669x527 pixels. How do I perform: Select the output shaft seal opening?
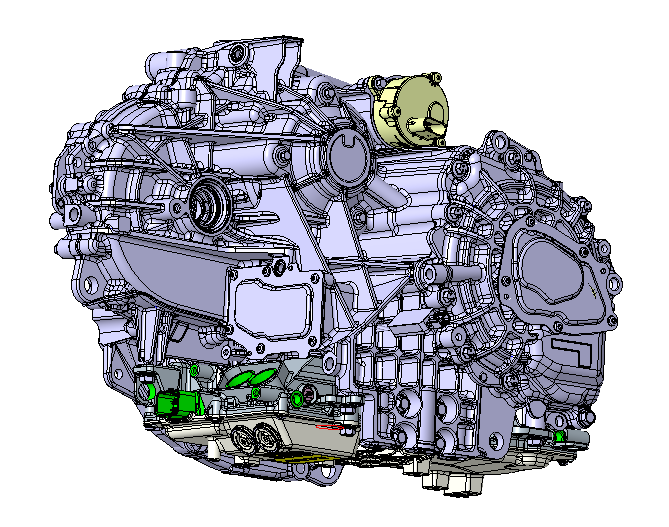209,206
